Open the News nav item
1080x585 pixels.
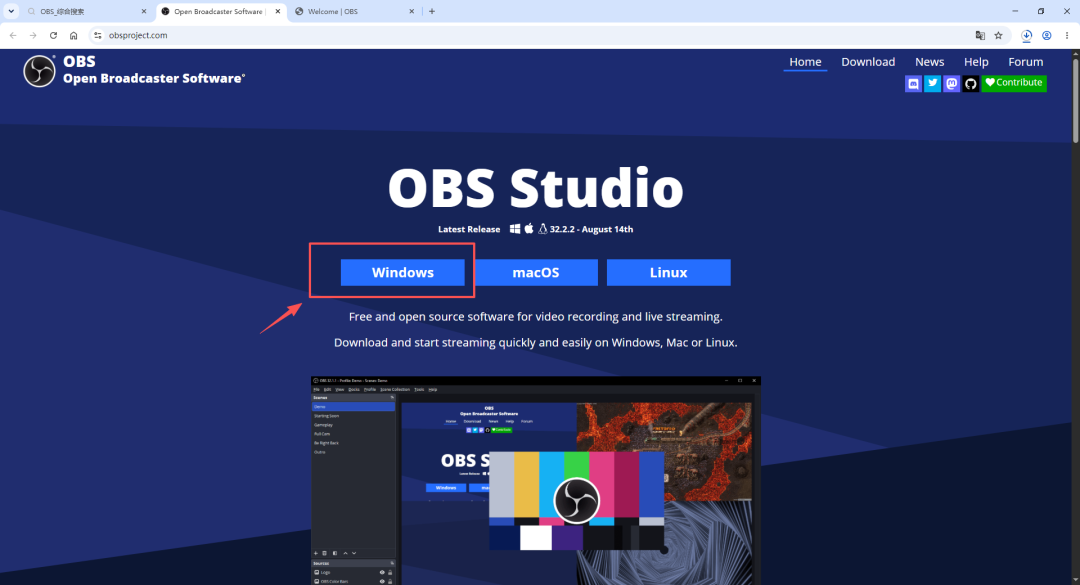click(929, 62)
